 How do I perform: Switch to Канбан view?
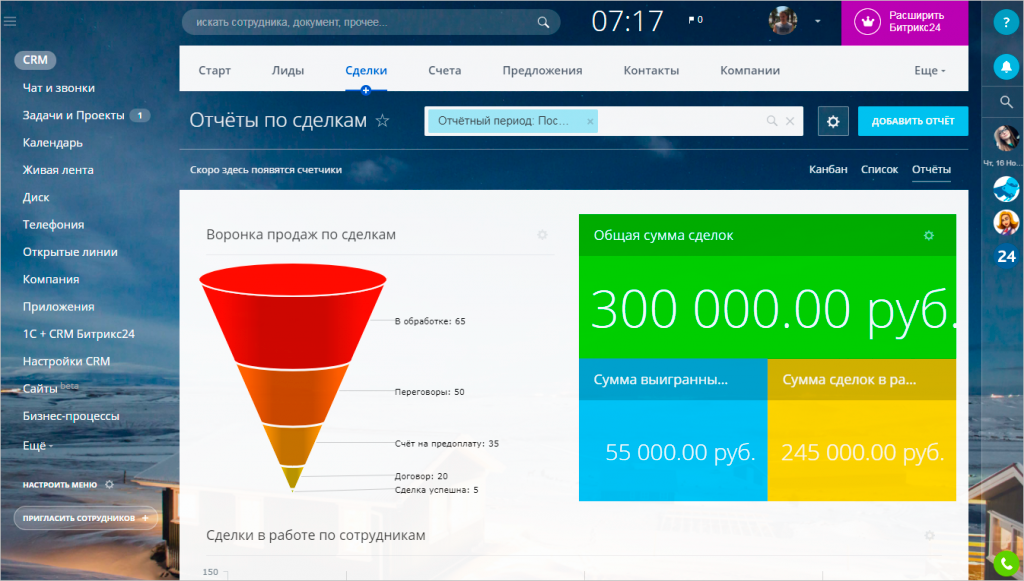pyautogui.click(x=828, y=170)
